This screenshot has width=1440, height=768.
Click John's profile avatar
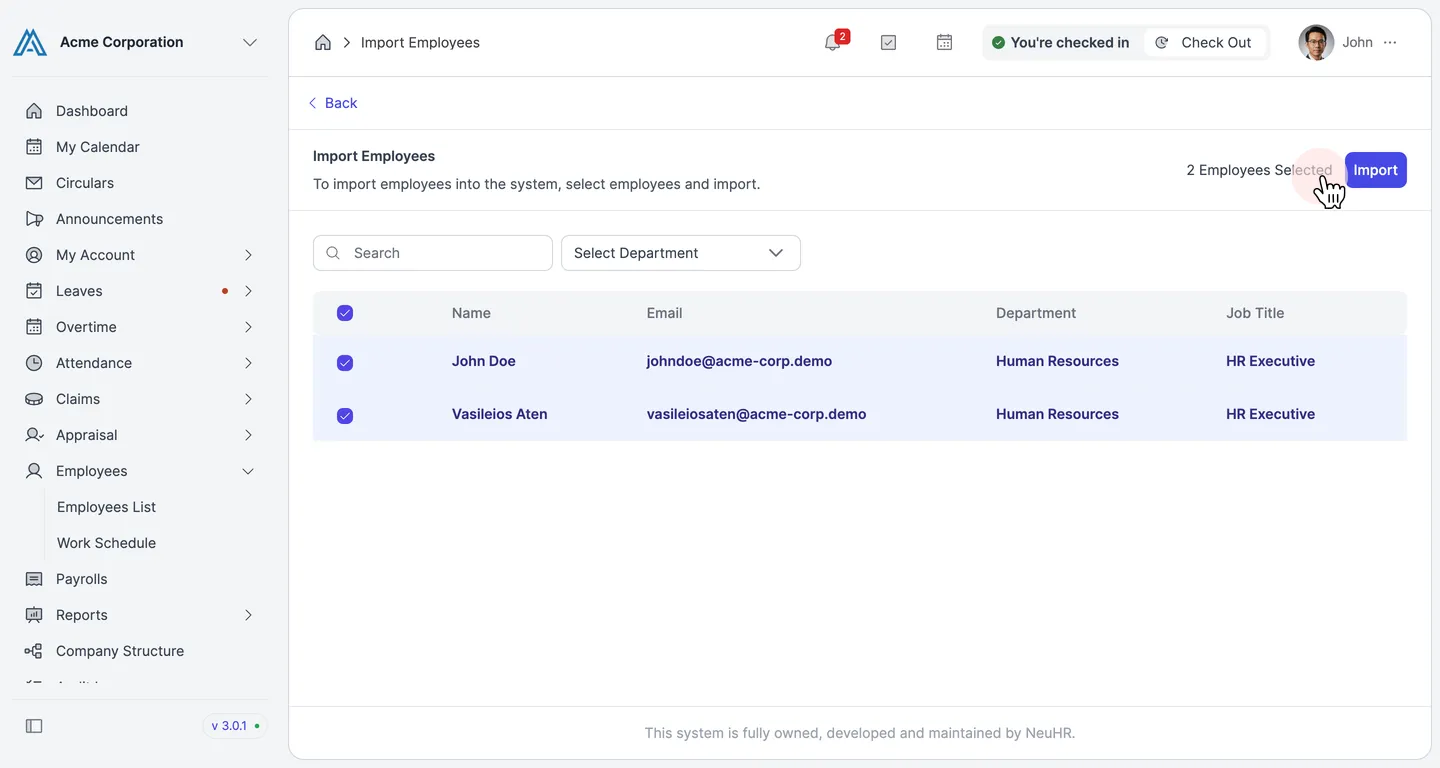click(x=1316, y=42)
